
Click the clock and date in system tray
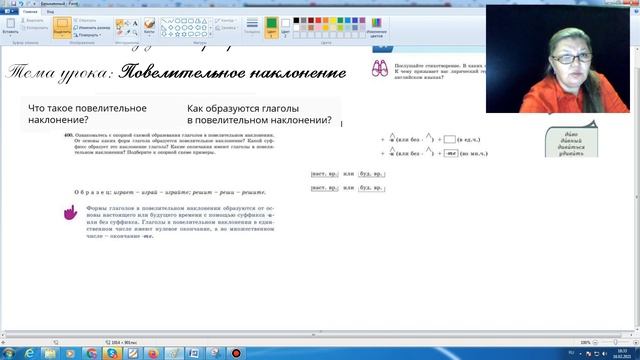click(622, 353)
